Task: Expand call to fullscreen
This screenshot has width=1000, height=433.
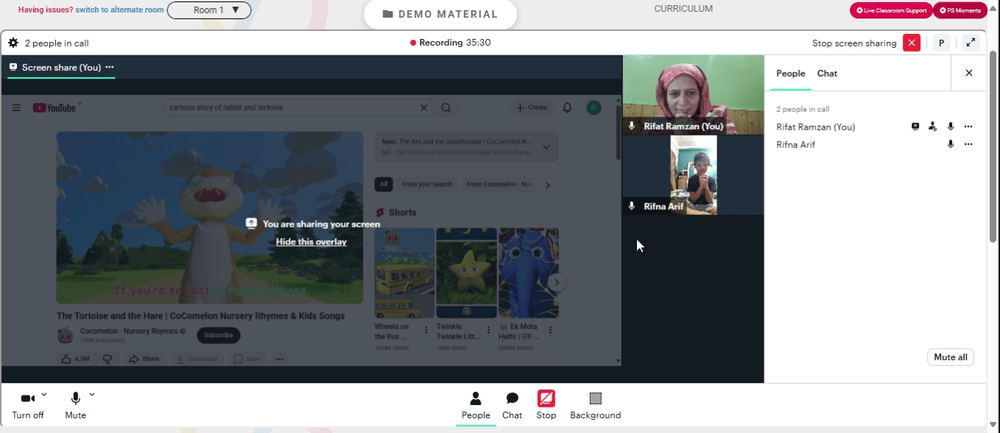Action: tap(971, 43)
